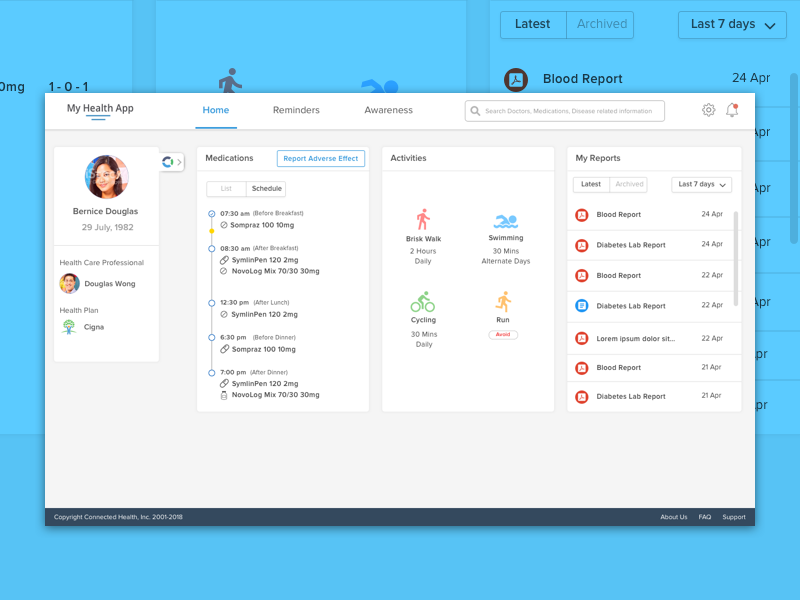Open the Support link in the footer
The height and width of the screenshot is (600, 800).
pos(734,517)
